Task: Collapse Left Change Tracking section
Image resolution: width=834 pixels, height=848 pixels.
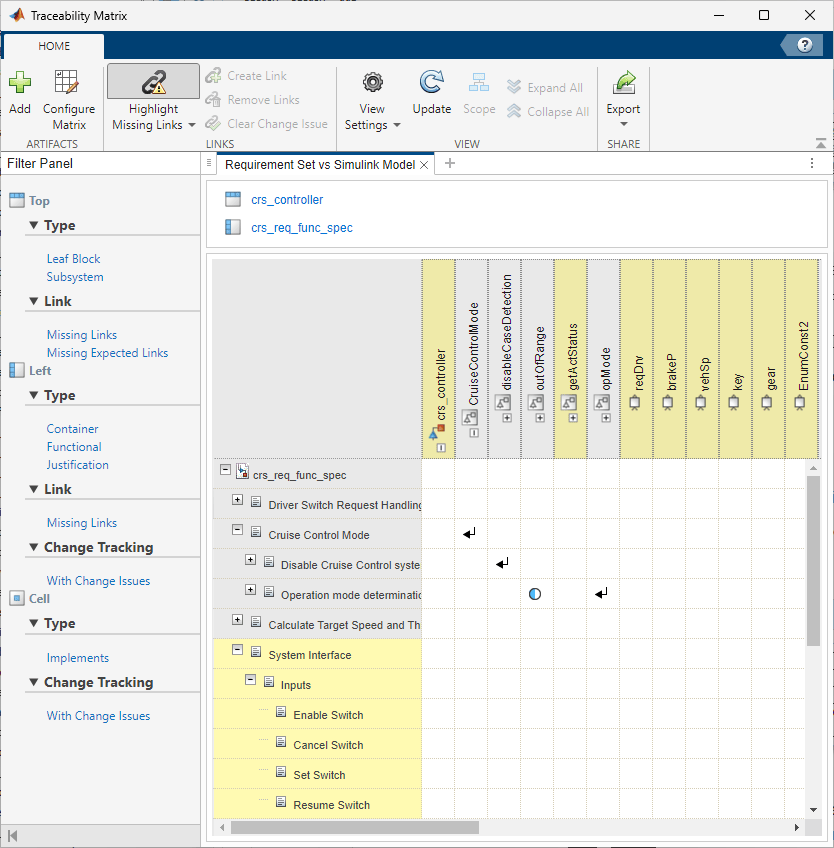Action: coord(34,547)
